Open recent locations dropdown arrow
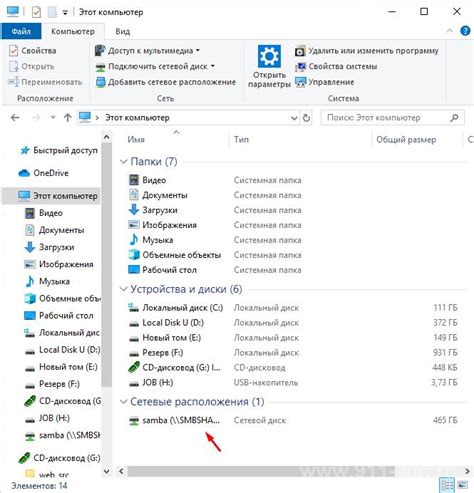 pyautogui.click(x=53, y=117)
